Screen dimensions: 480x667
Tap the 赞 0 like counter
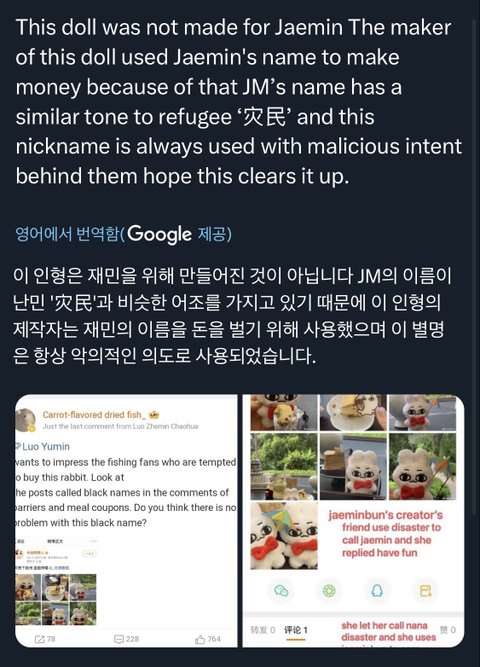(x=448, y=630)
